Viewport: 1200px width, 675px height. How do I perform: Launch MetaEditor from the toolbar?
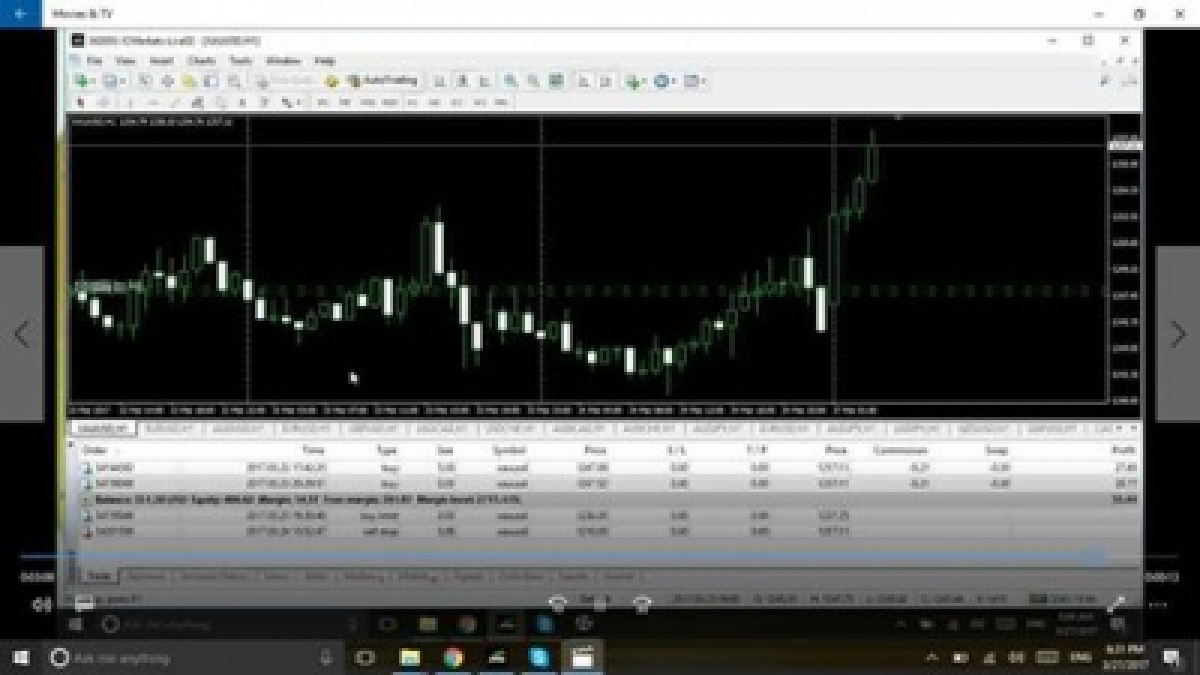(x=332, y=80)
